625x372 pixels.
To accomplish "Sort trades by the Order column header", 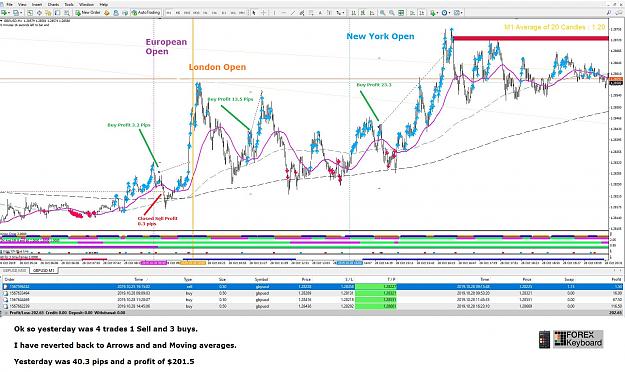I will pyautogui.click(x=9, y=279).
